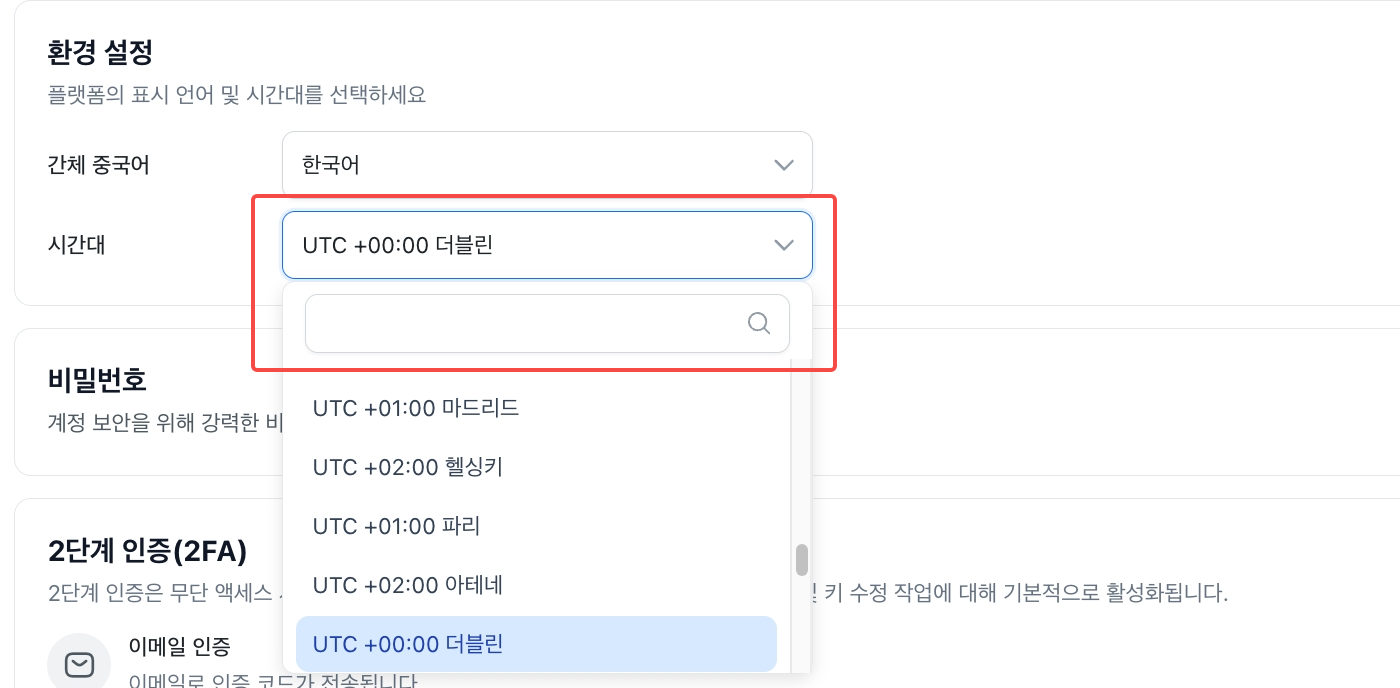
Task: Click the 시간대 field label
Action: pyautogui.click(x=76, y=245)
